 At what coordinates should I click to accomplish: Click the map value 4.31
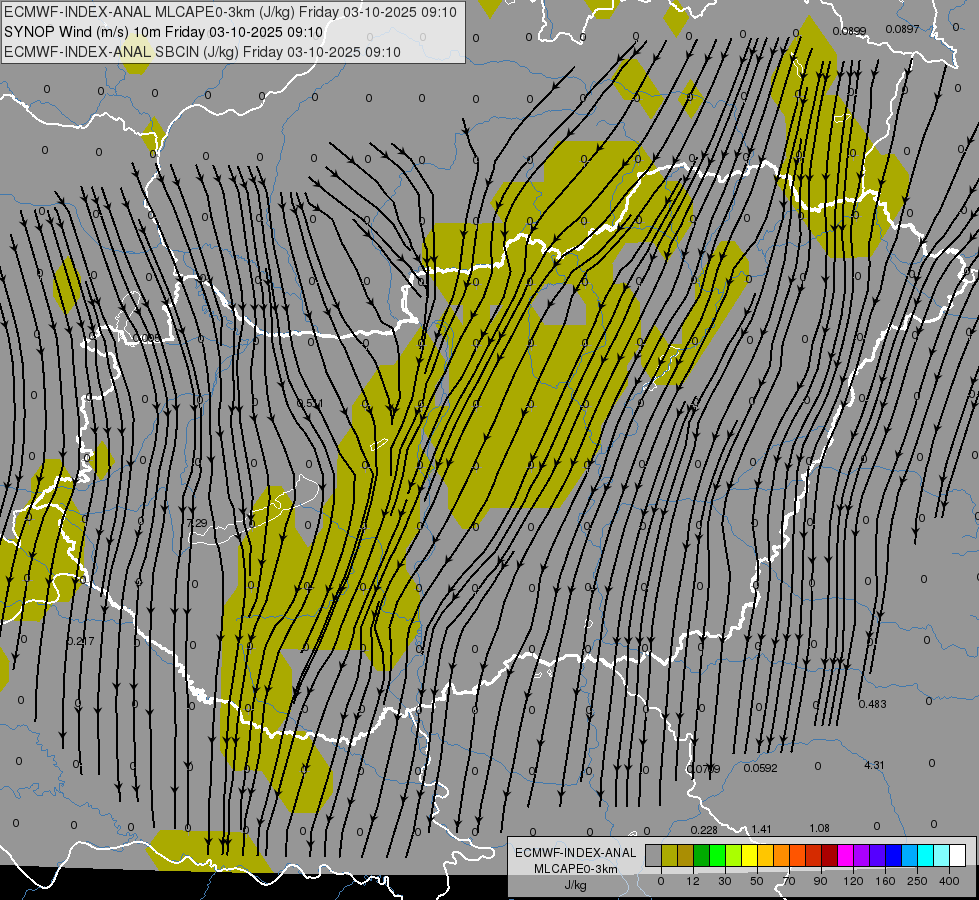874,765
